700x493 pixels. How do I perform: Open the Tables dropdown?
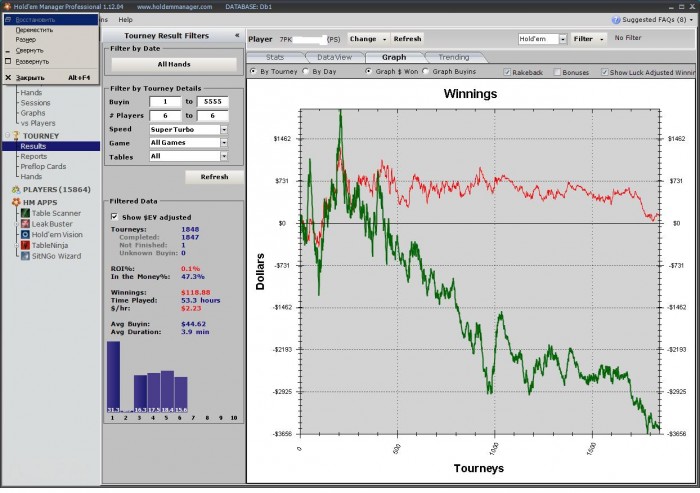[x=224, y=156]
